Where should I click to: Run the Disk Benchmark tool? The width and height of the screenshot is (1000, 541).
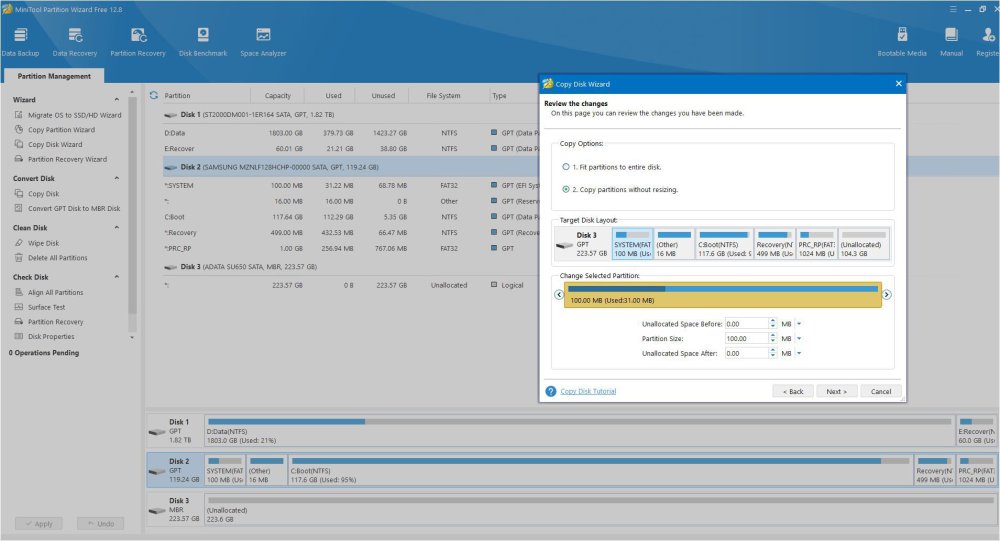[x=204, y=40]
